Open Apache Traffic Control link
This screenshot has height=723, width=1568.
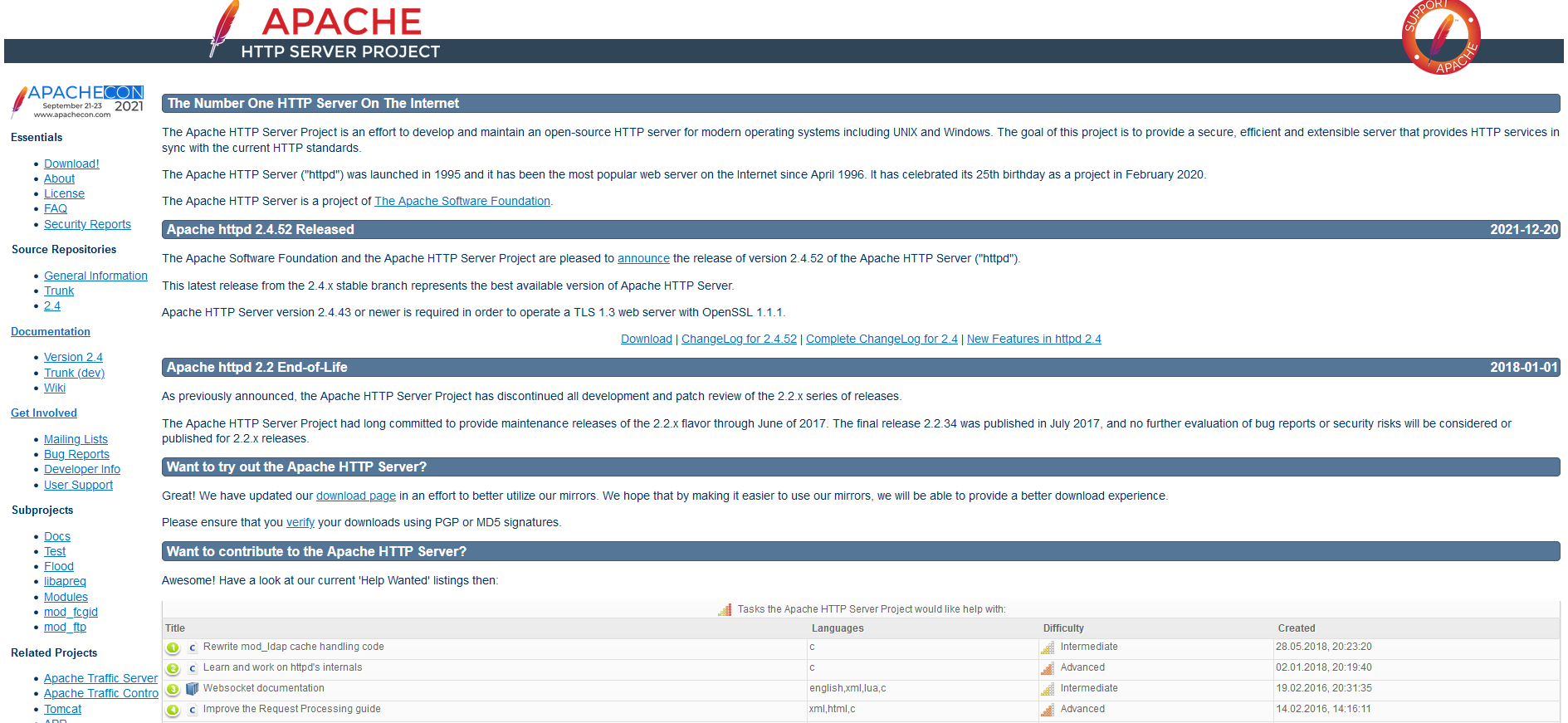101,693
